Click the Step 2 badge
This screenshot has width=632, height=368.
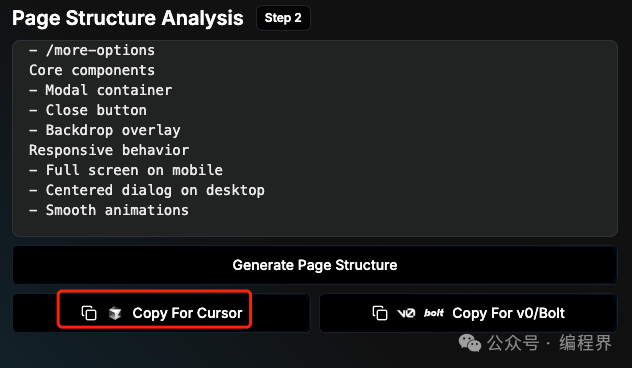283,18
